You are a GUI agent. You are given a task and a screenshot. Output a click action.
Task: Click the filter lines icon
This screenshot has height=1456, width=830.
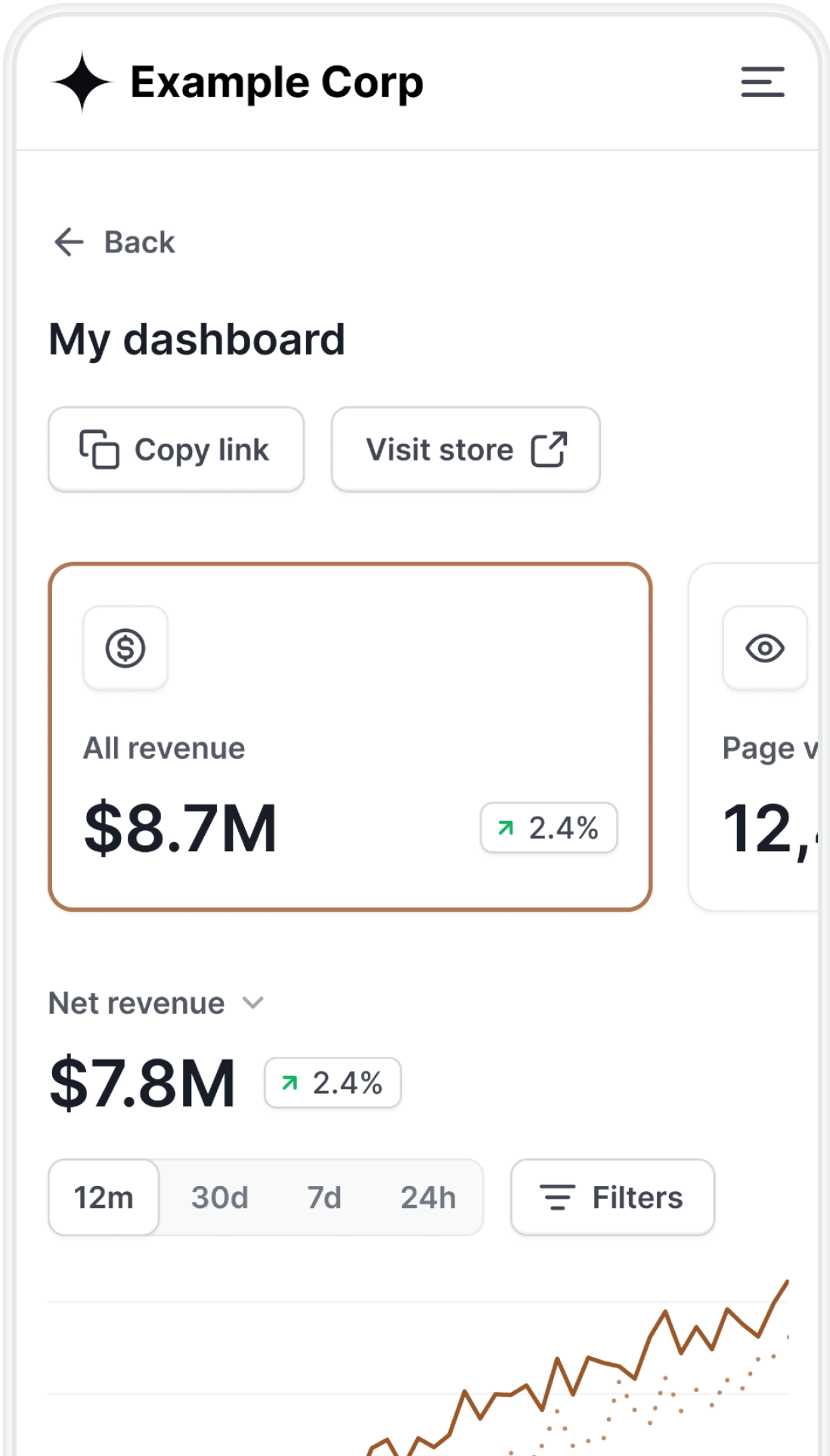click(557, 1197)
